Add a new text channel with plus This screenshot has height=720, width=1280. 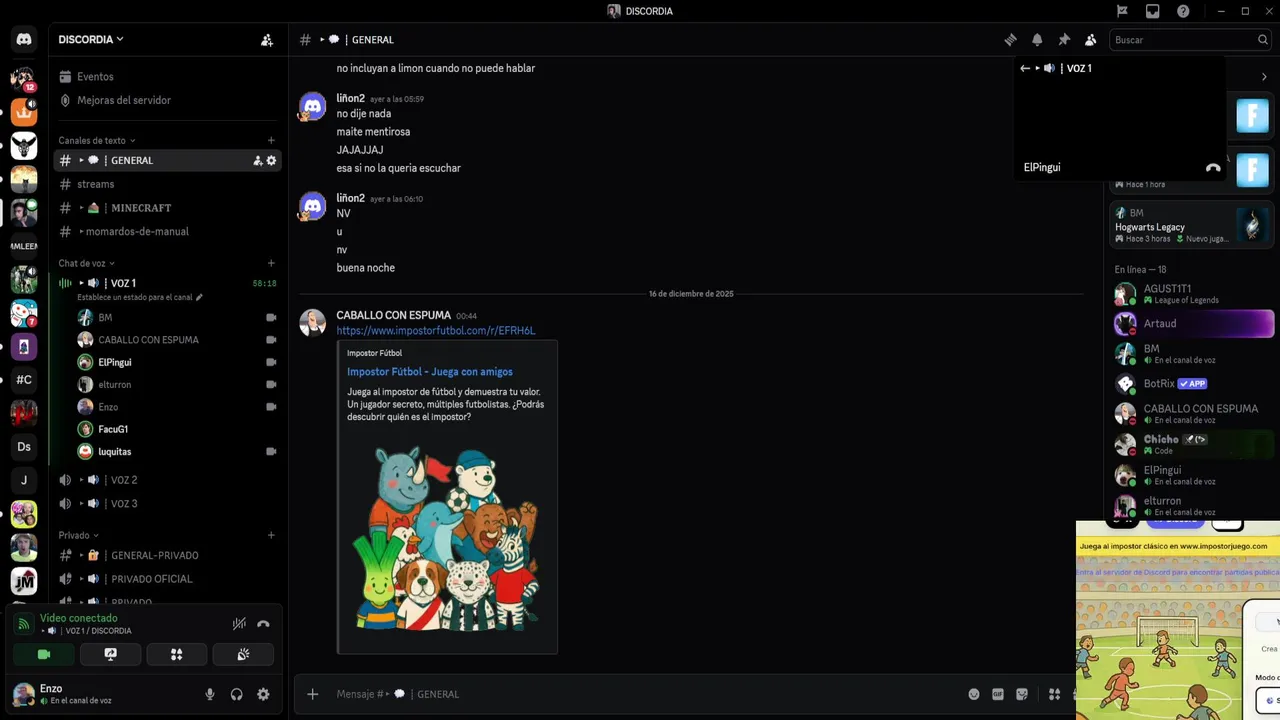coord(271,140)
